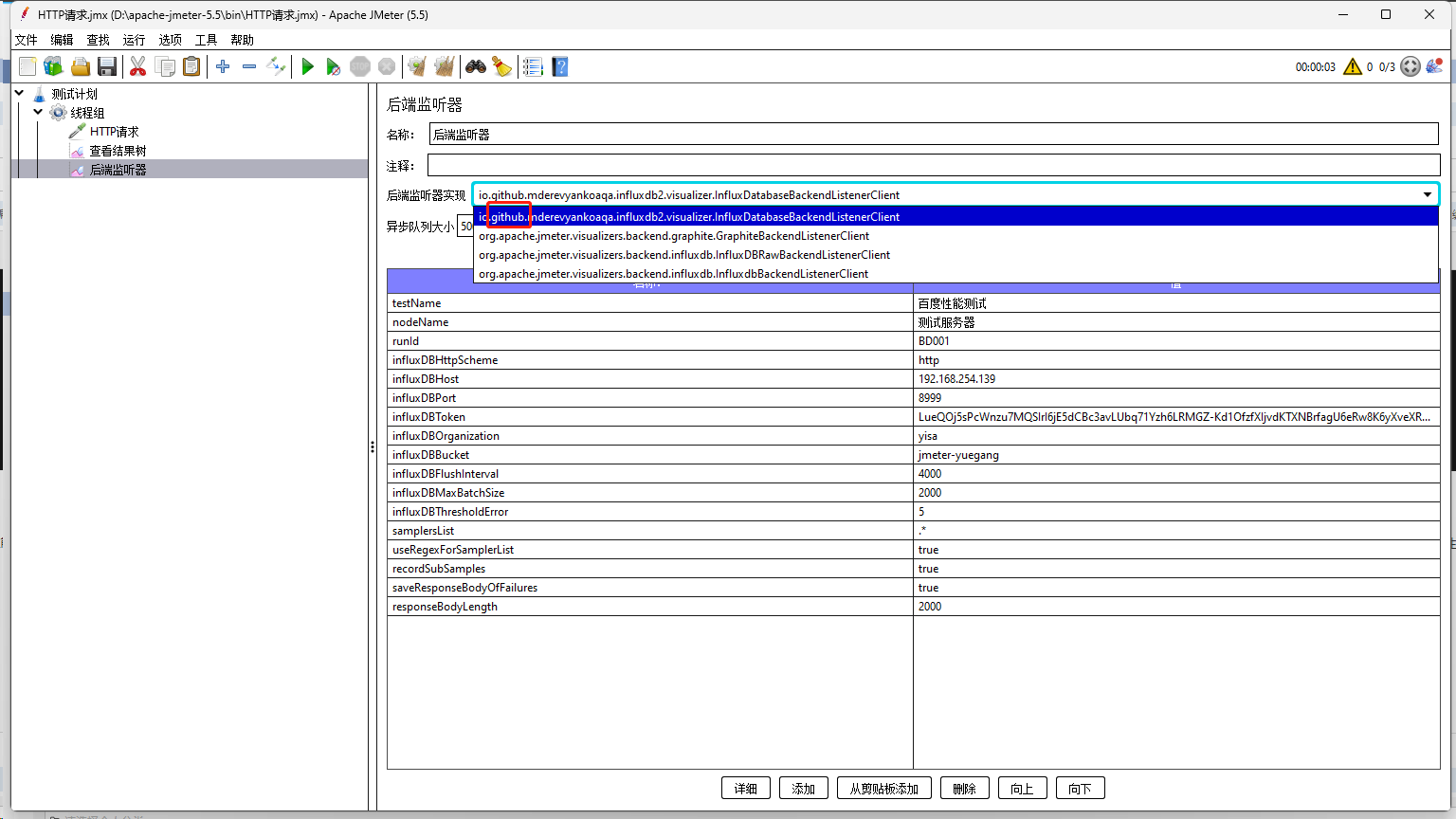
Task: Open the 文件 menu
Action: click(x=27, y=40)
